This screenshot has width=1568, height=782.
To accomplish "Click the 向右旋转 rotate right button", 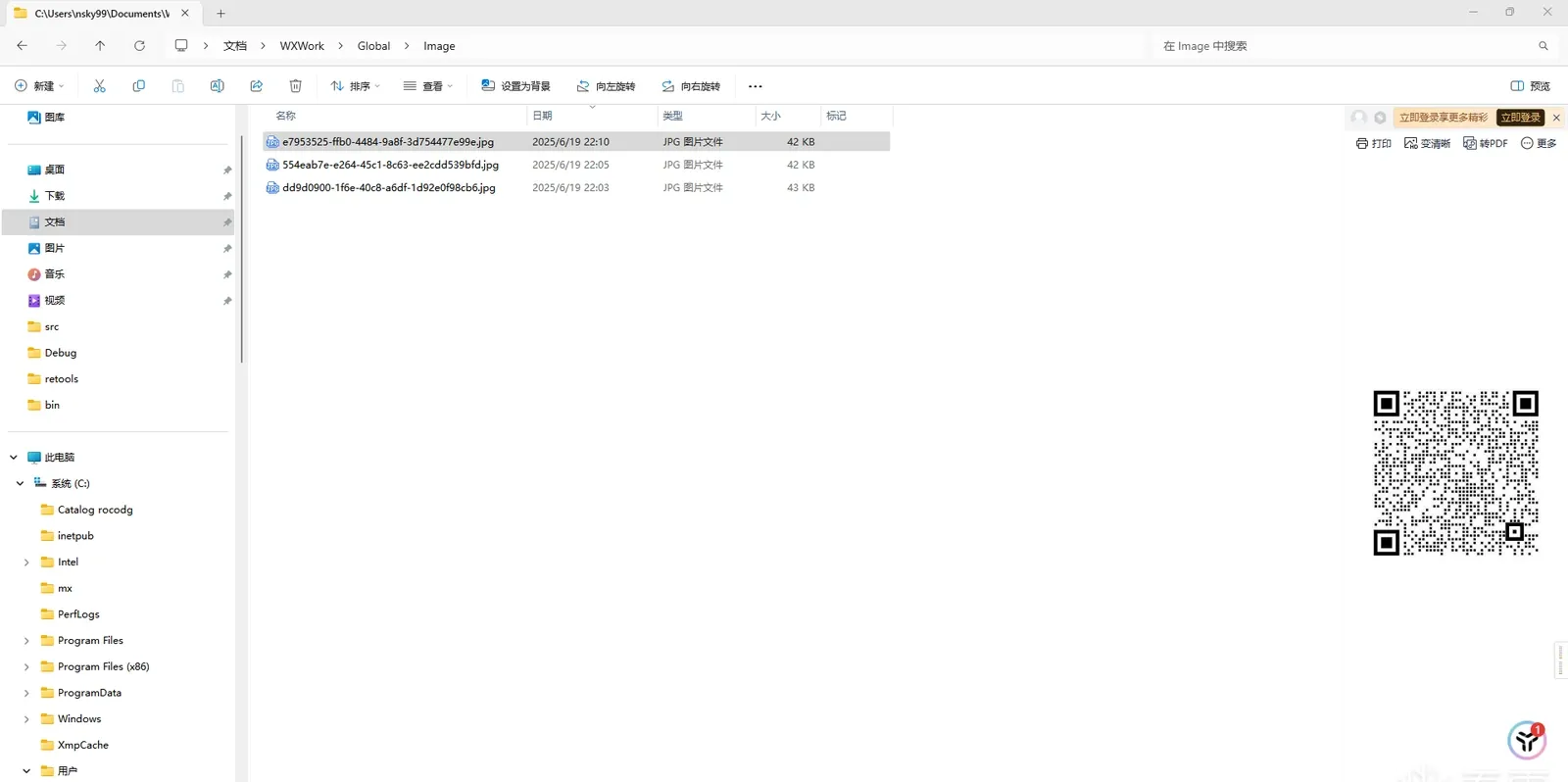I will click(691, 86).
